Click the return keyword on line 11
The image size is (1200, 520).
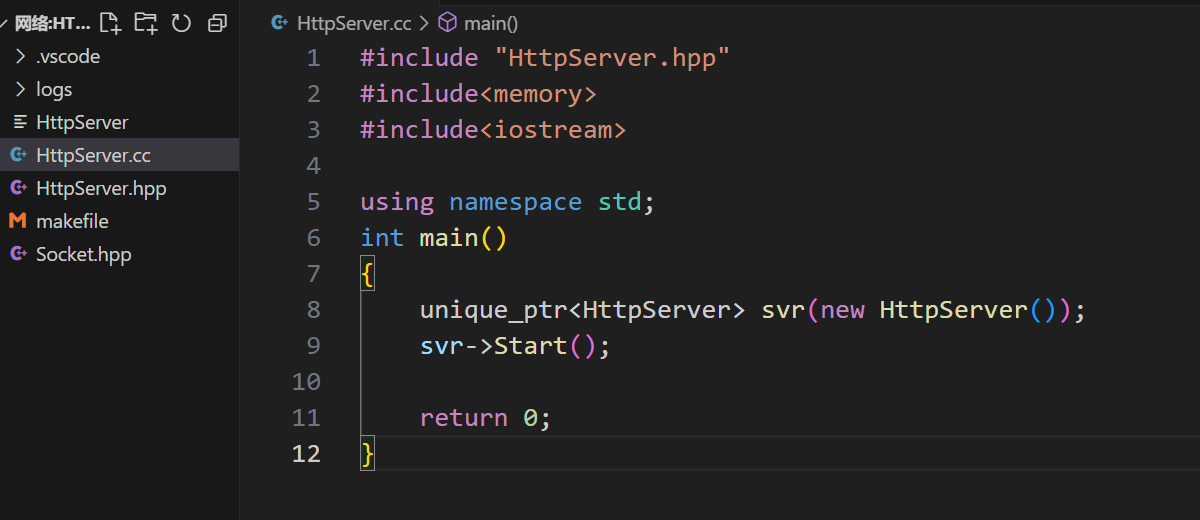[x=463, y=418]
